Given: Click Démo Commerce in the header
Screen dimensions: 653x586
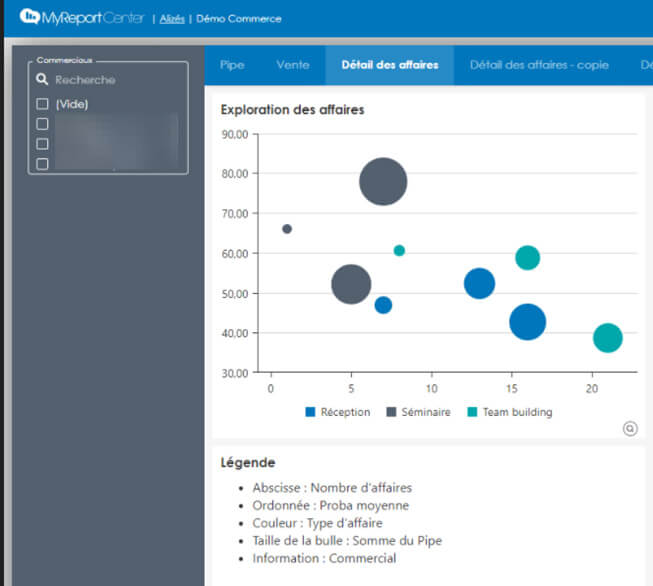Looking at the screenshot, I should (x=239, y=19).
